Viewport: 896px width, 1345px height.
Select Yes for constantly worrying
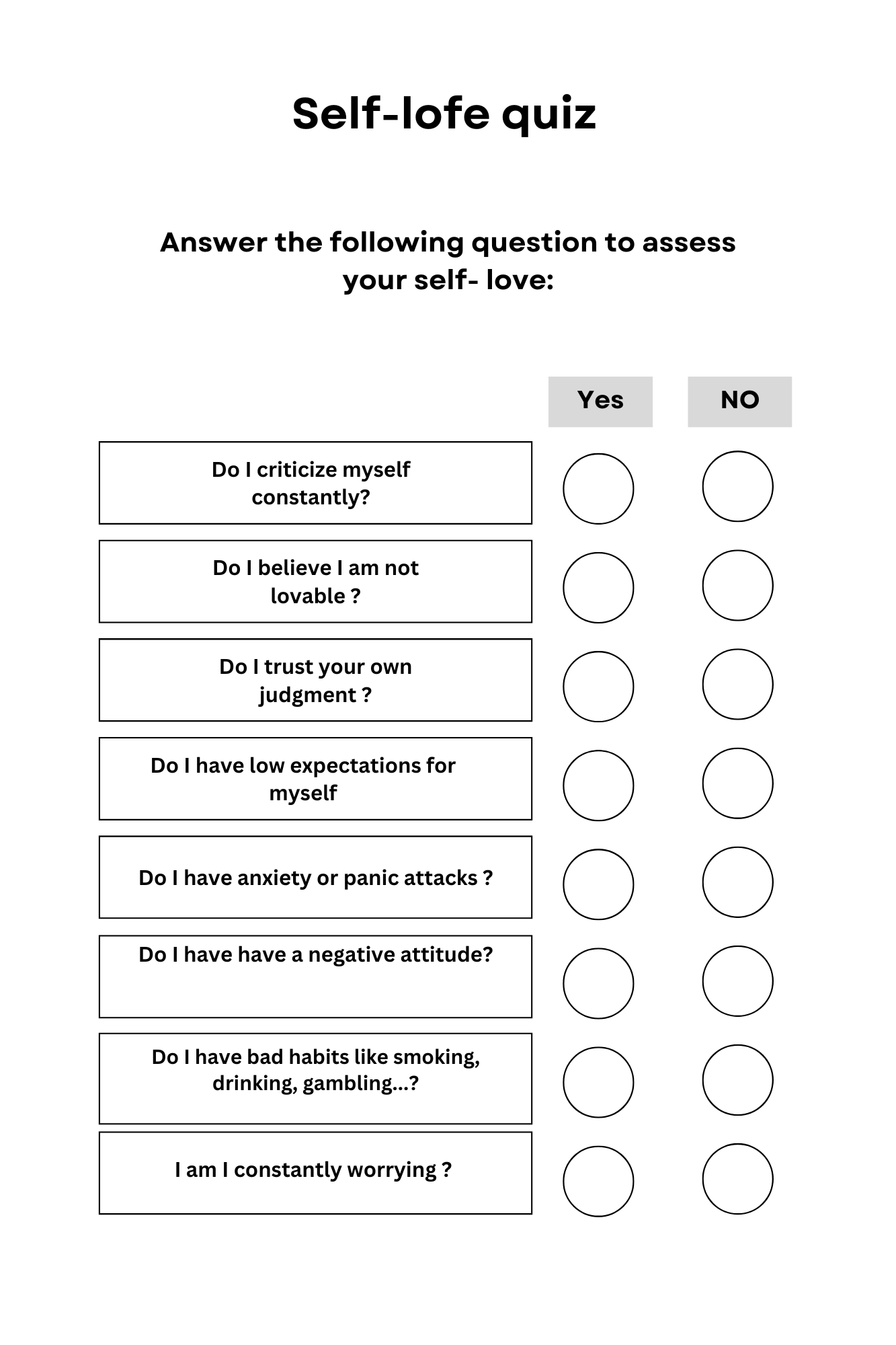click(598, 1181)
